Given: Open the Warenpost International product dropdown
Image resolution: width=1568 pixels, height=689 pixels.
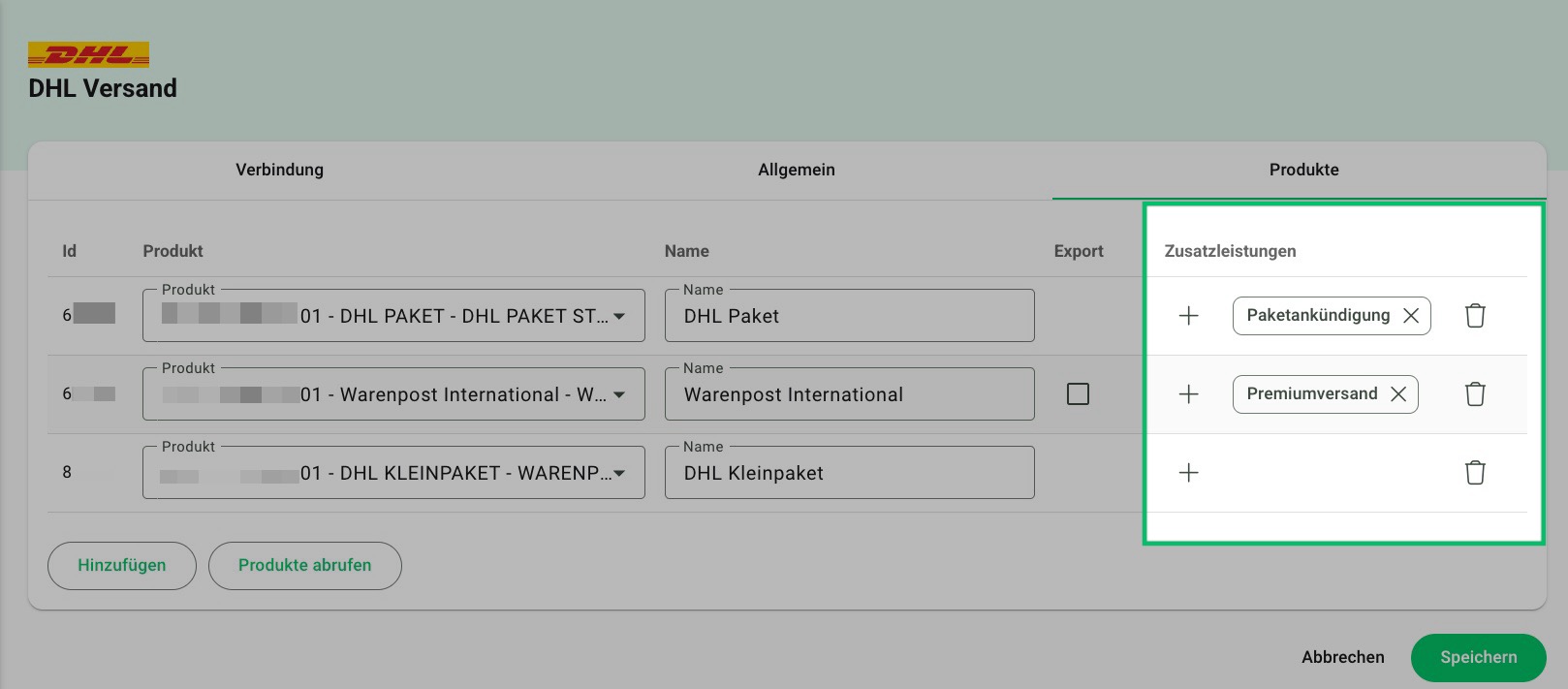Looking at the screenshot, I should click(393, 394).
